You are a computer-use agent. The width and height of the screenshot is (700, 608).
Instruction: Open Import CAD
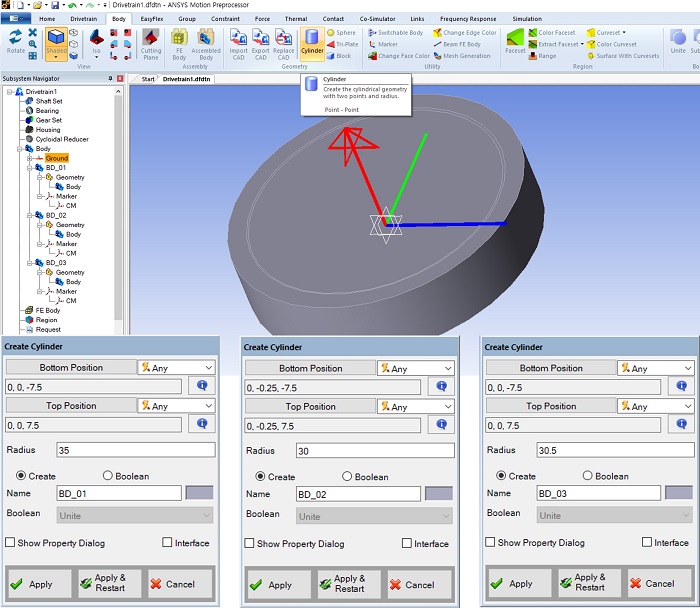pyautogui.click(x=238, y=44)
